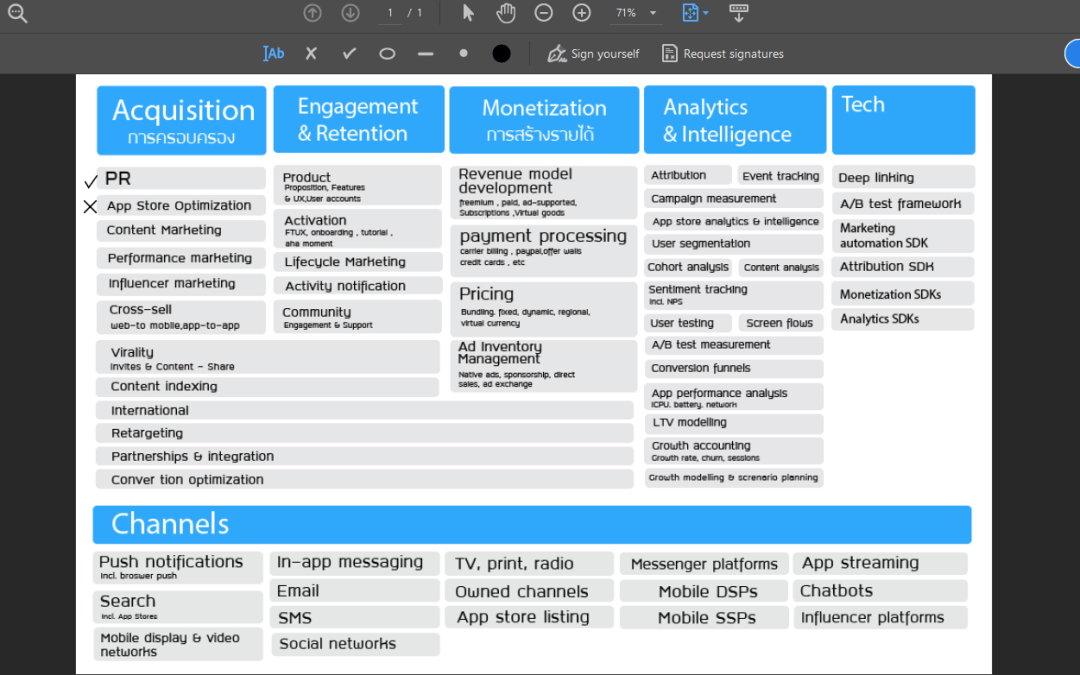Click 'App streaming' text

point(860,563)
